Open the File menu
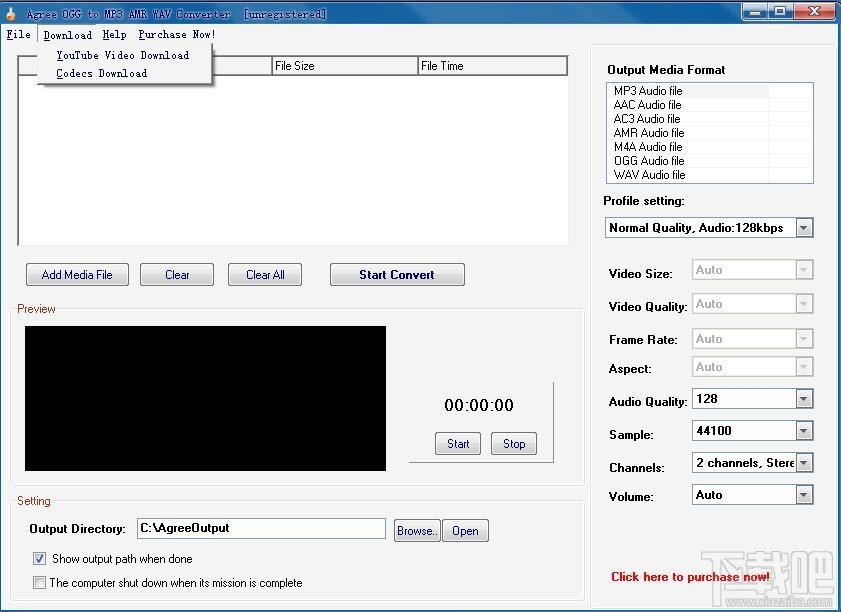Screen dimensions: 841x612 [18, 34]
